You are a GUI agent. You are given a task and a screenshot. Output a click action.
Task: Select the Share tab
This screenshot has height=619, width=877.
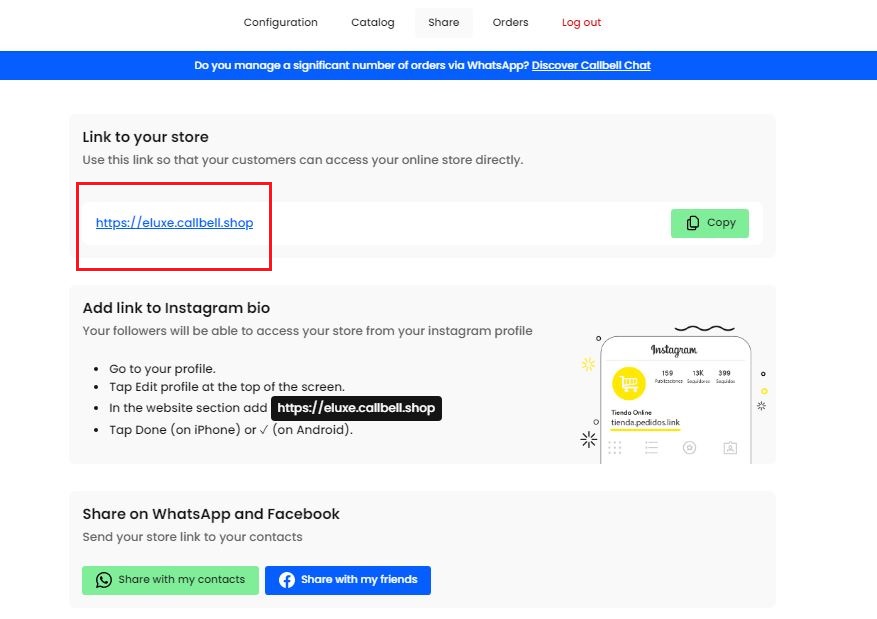[443, 22]
